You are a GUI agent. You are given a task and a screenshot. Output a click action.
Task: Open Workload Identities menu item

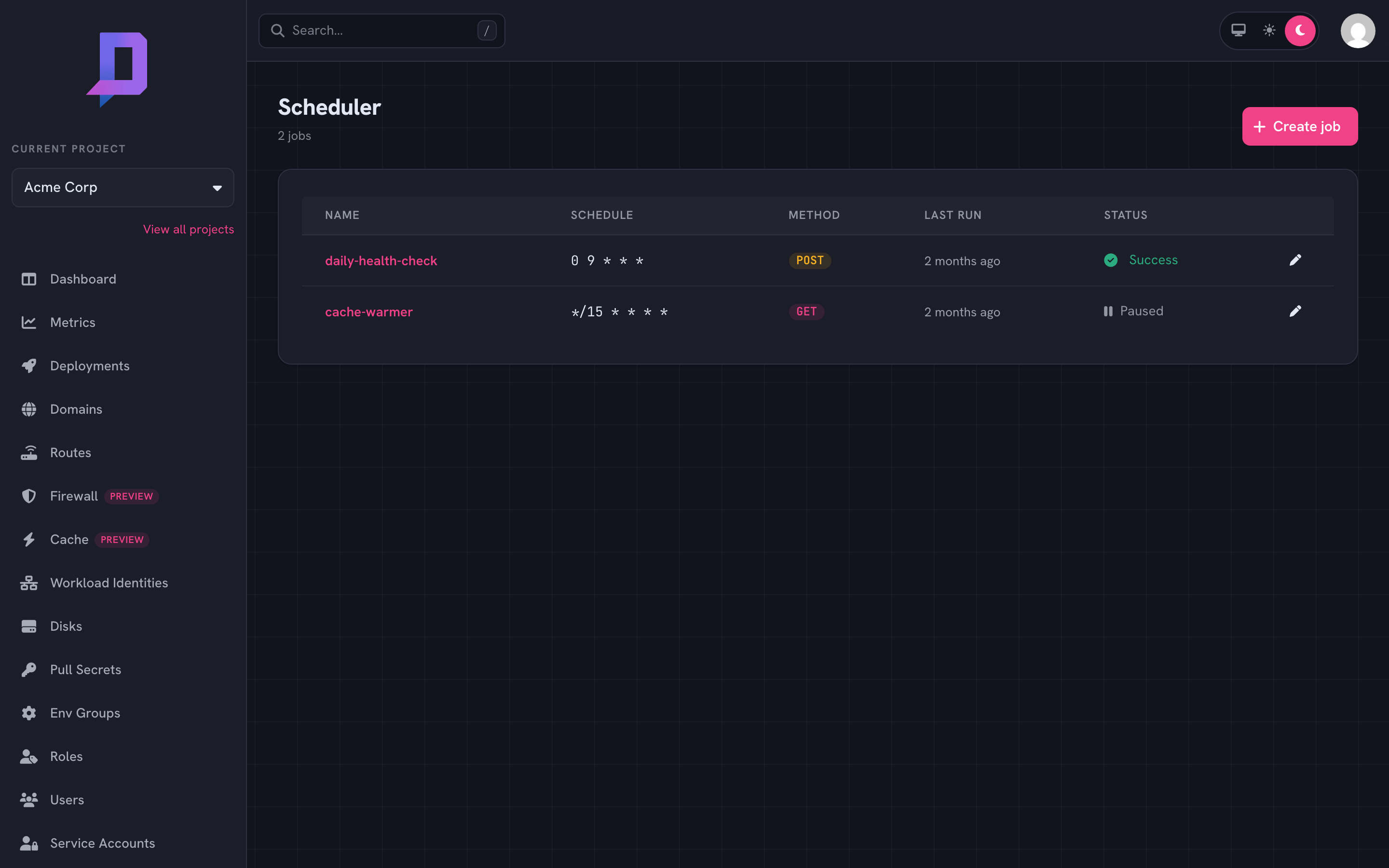pos(109,583)
